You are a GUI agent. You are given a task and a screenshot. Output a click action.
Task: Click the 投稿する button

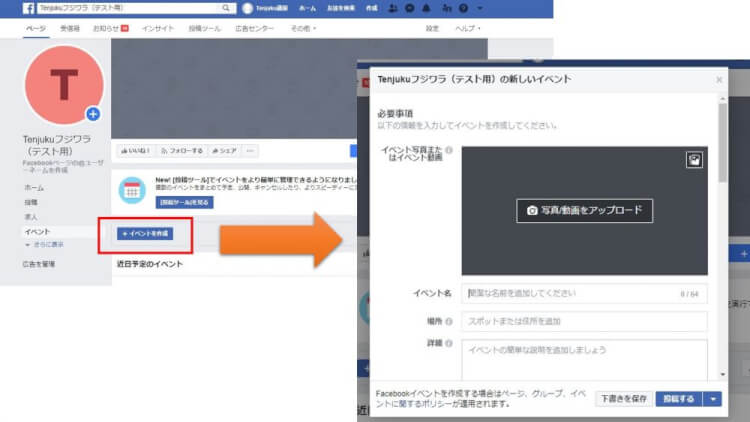[x=679, y=399]
